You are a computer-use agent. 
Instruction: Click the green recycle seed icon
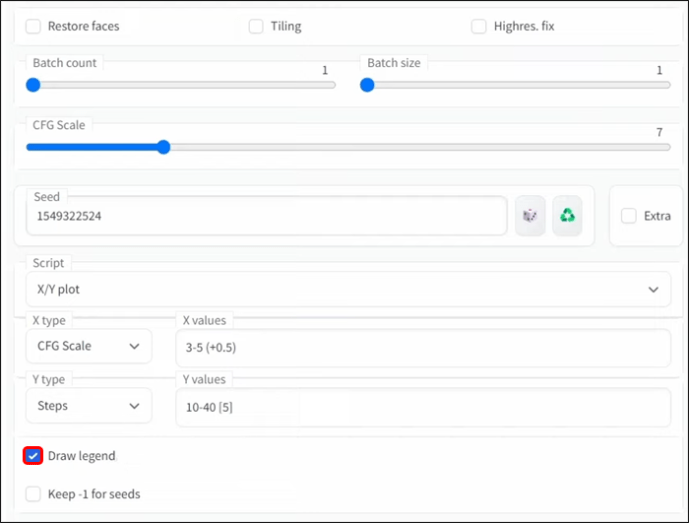click(567, 215)
